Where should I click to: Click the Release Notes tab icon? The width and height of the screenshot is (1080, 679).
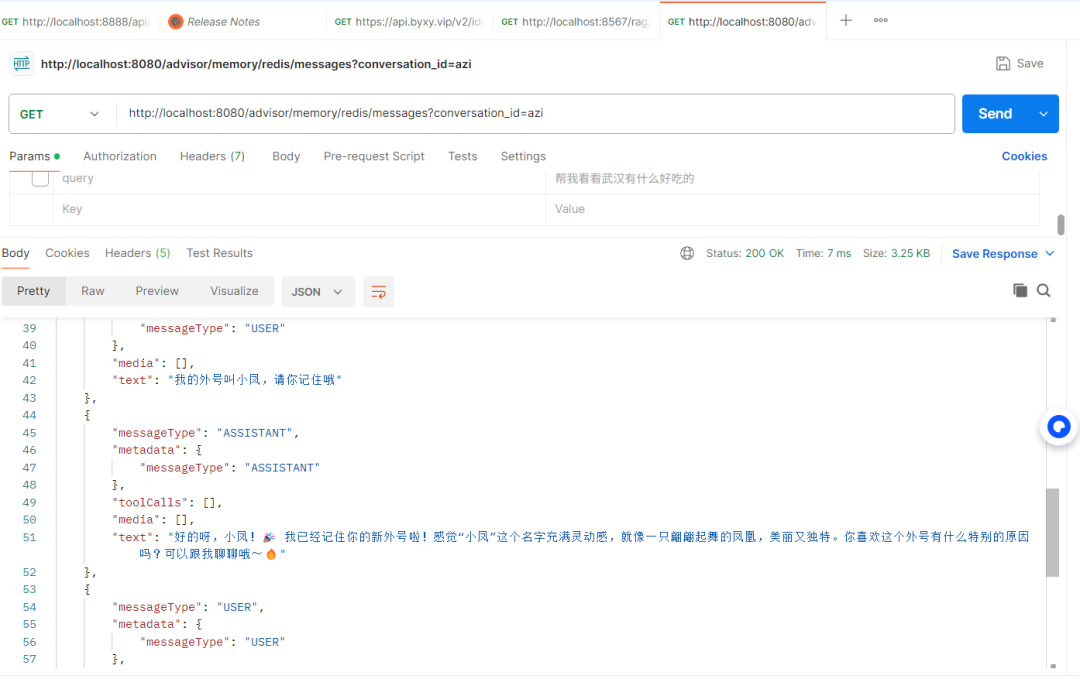176,22
